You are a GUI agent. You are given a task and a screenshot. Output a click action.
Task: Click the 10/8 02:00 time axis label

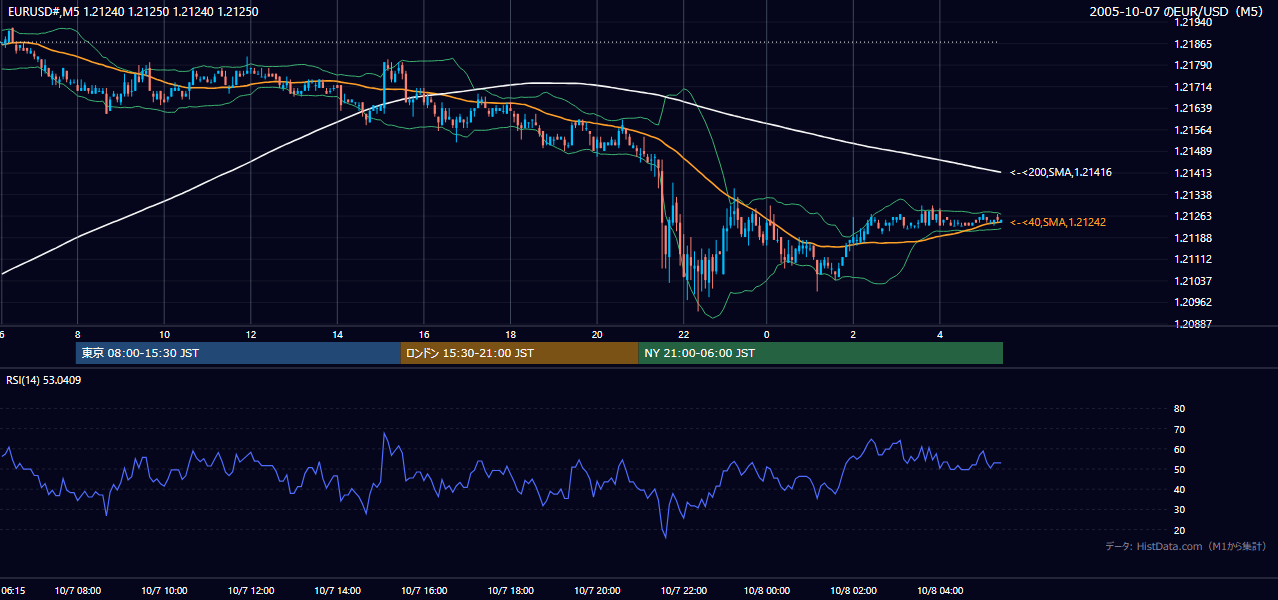(853, 590)
